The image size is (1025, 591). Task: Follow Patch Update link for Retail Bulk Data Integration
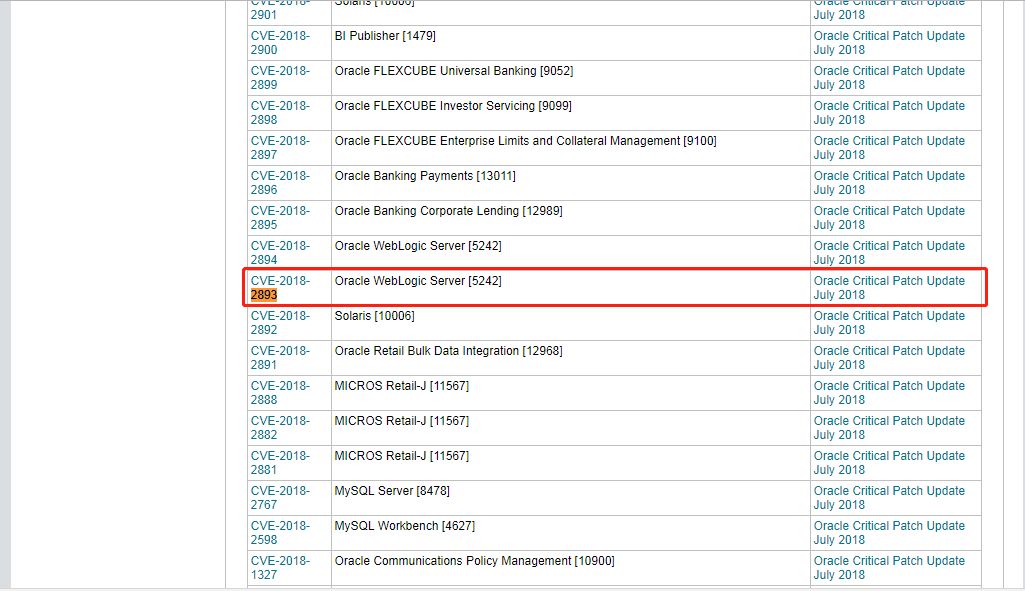coord(889,358)
